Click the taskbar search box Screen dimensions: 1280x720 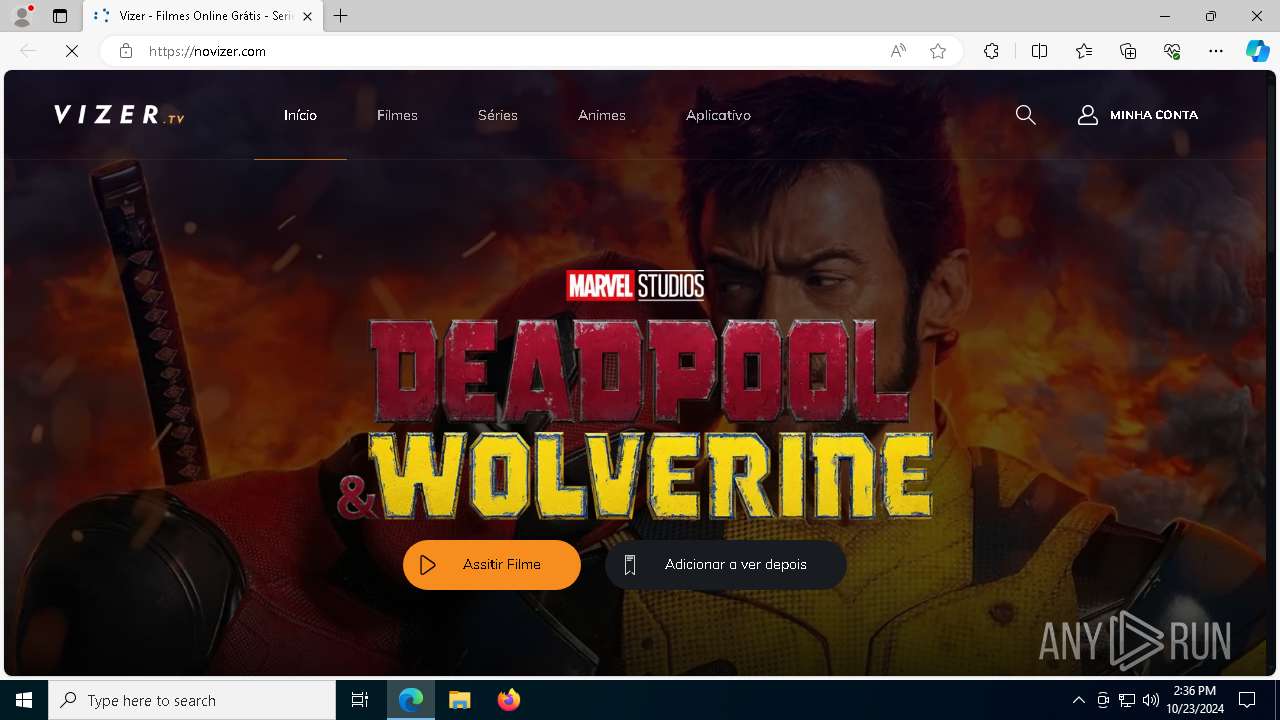pyautogui.click(x=192, y=700)
